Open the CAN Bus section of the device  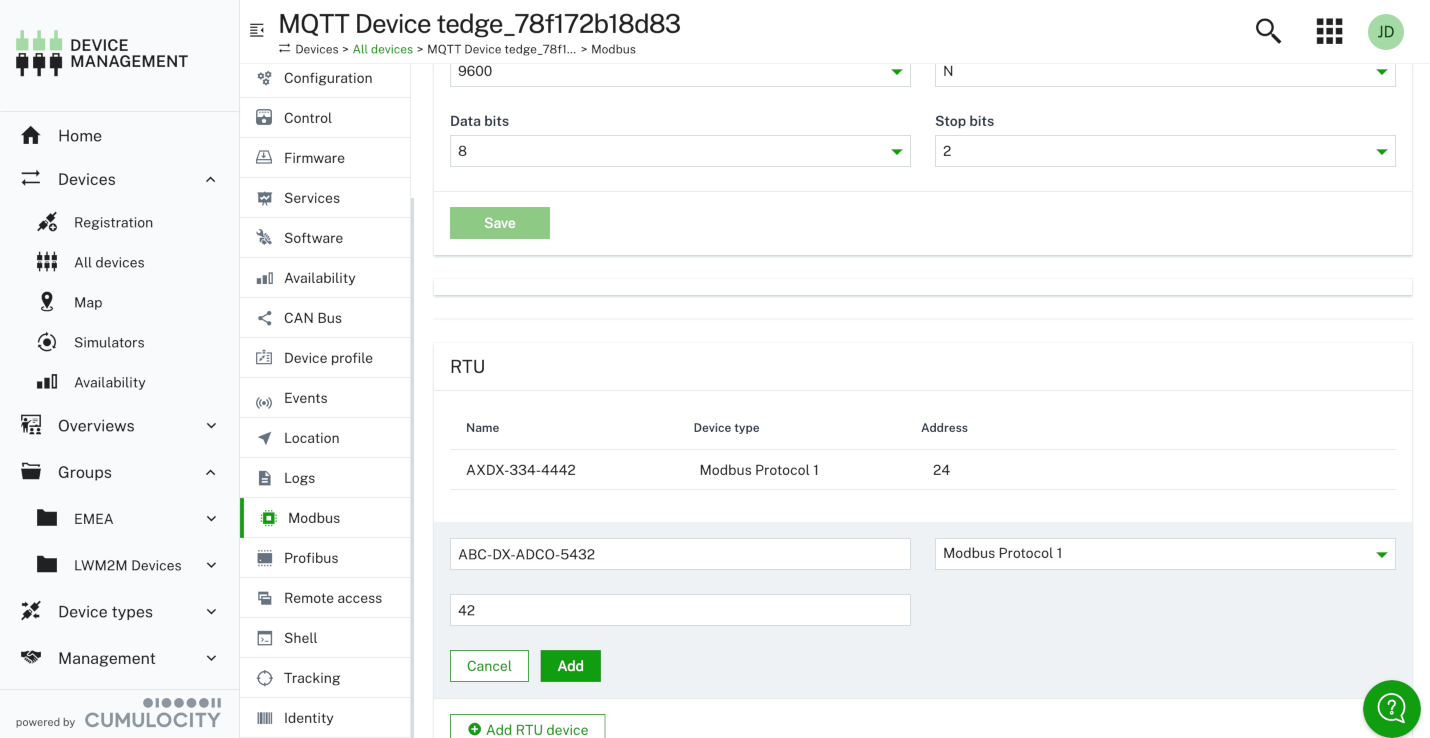[263, 317]
